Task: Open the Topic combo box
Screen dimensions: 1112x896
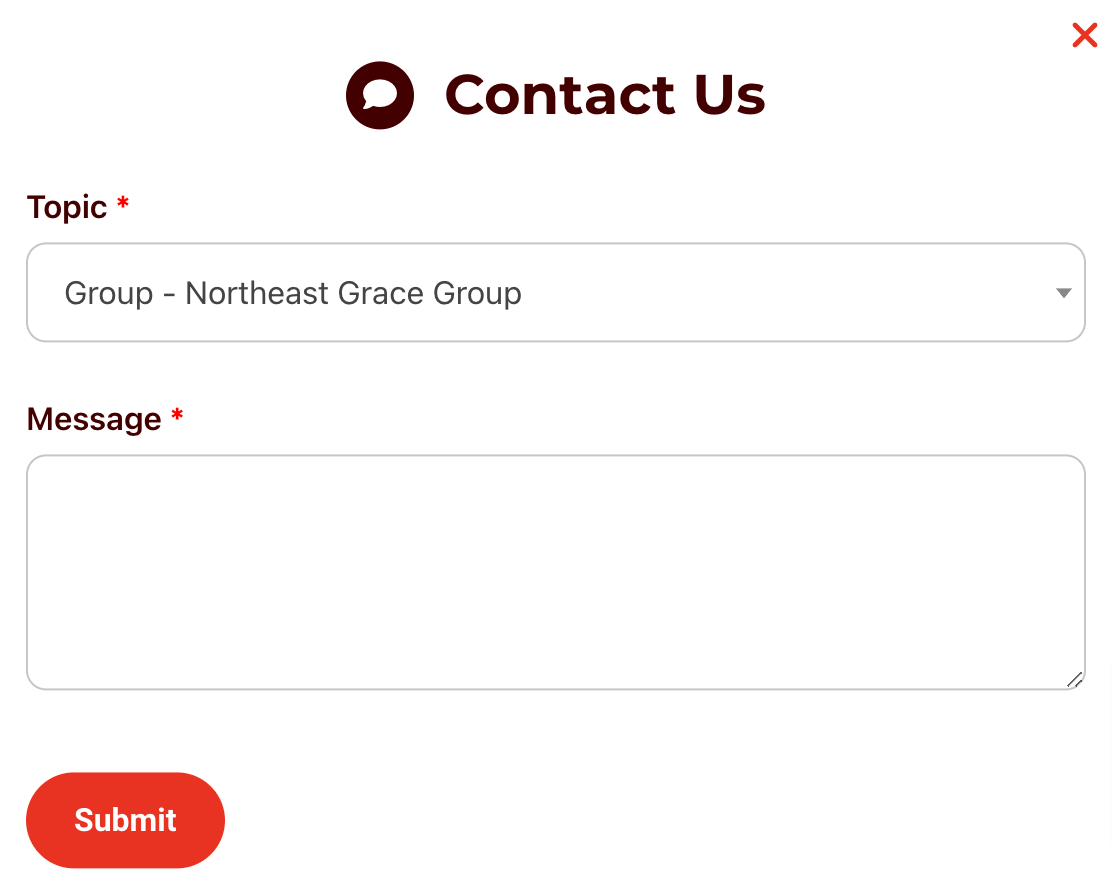Action: tap(556, 292)
